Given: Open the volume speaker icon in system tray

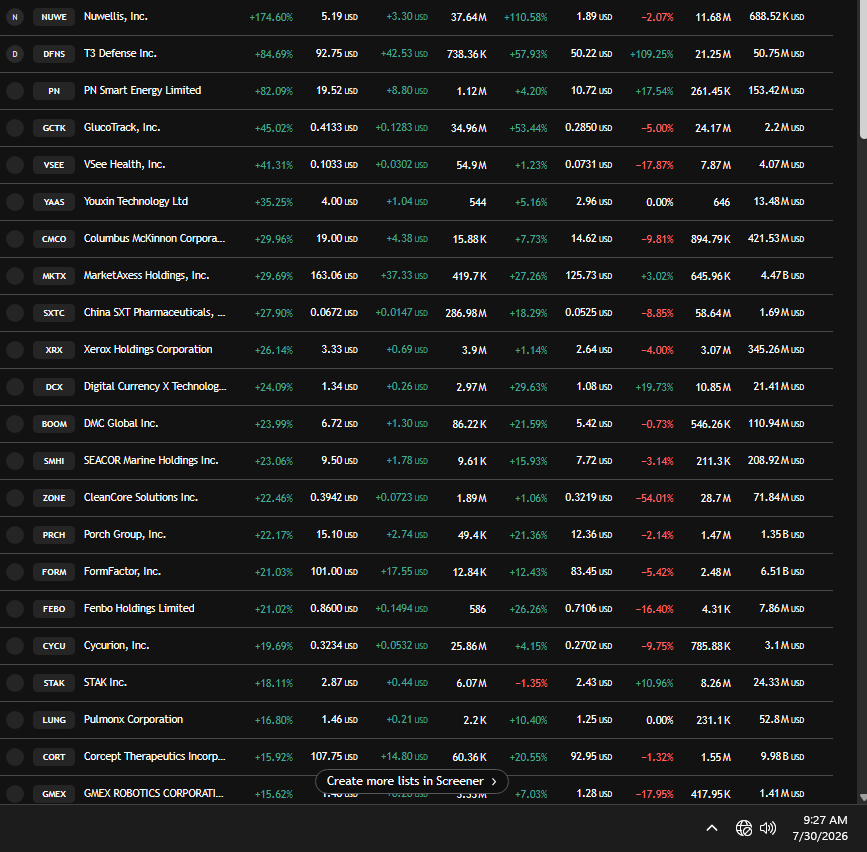Looking at the screenshot, I should click(768, 828).
